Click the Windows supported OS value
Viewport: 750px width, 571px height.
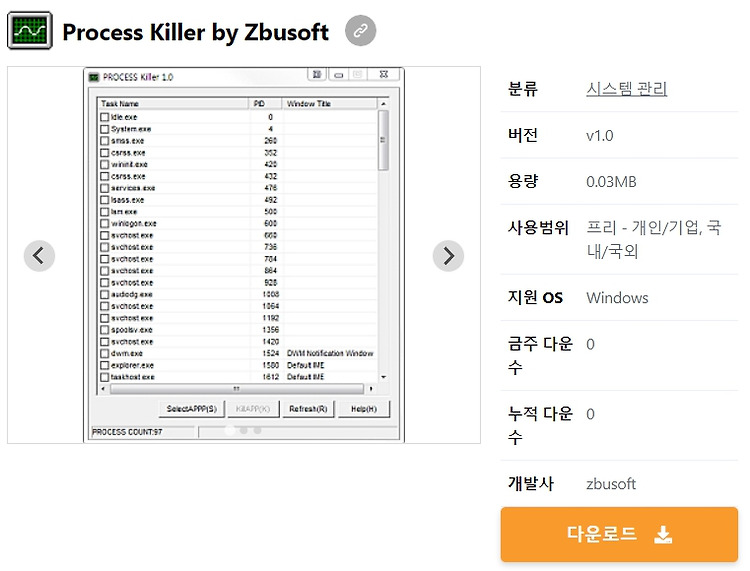point(617,297)
